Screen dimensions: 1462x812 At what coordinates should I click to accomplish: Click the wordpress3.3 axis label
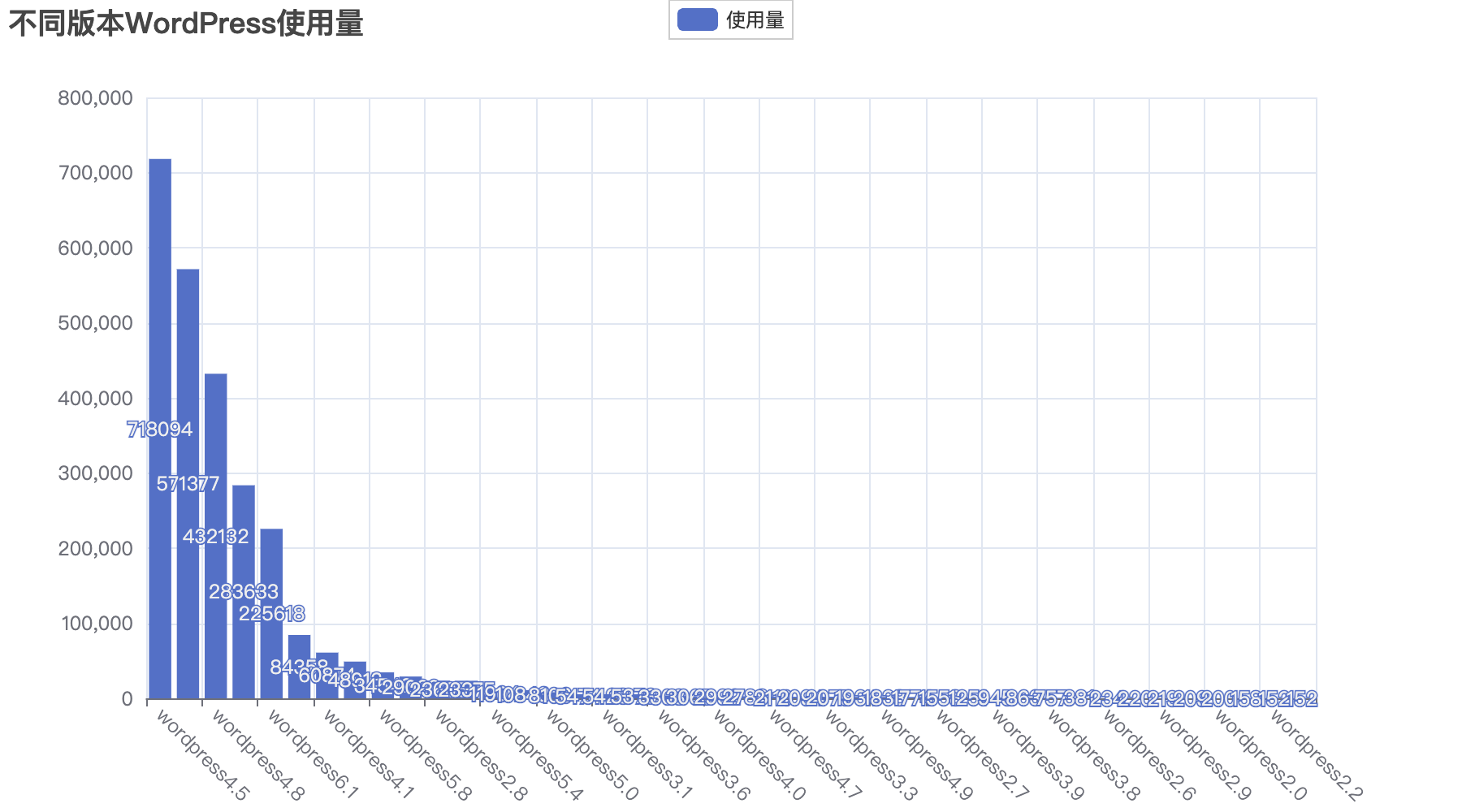(869, 755)
